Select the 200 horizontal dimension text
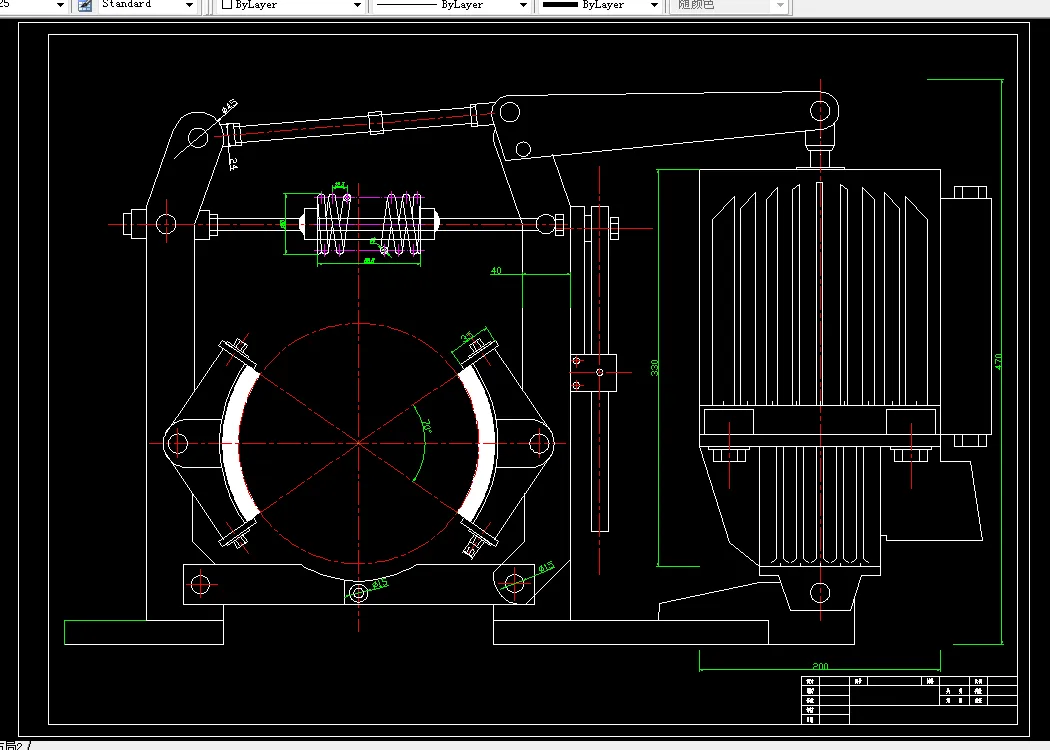1050x750 pixels. coord(820,666)
